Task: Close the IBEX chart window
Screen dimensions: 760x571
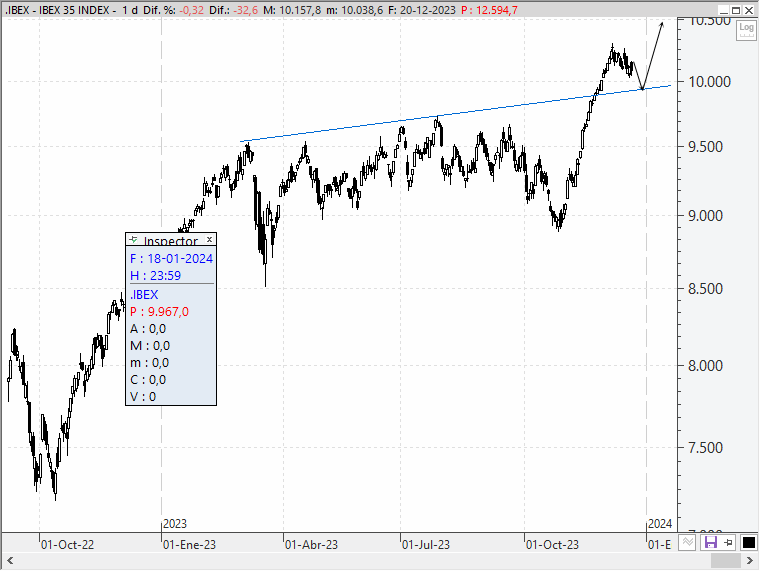Action: (x=749, y=10)
